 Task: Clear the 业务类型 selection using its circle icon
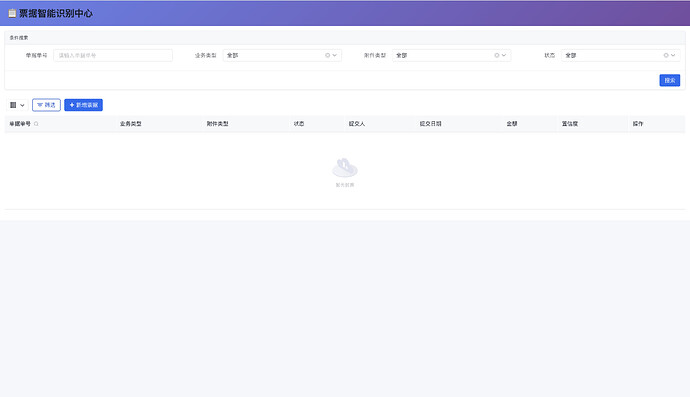click(x=327, y=55)
